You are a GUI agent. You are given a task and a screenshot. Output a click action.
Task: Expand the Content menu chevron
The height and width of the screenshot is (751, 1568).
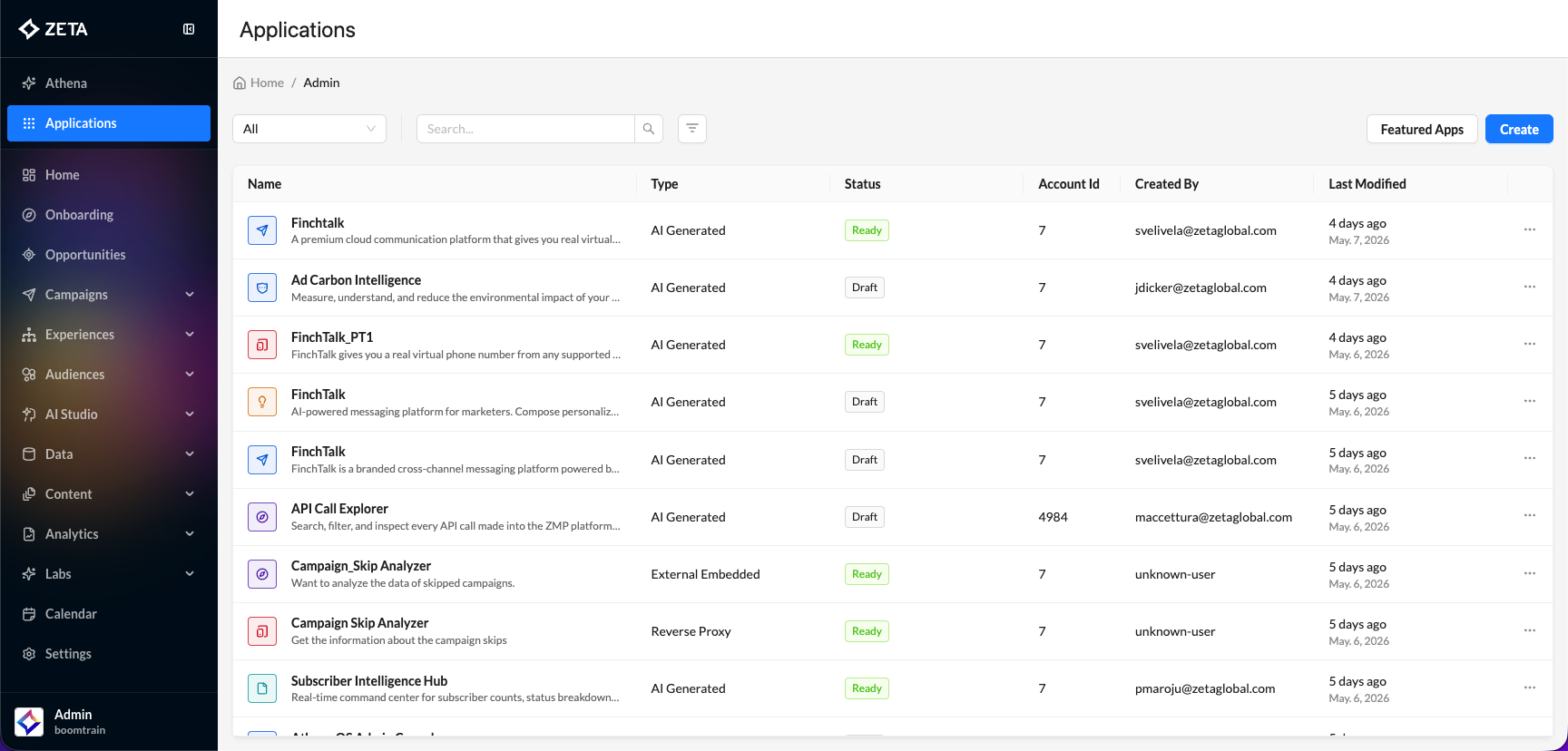click(190, 494)
